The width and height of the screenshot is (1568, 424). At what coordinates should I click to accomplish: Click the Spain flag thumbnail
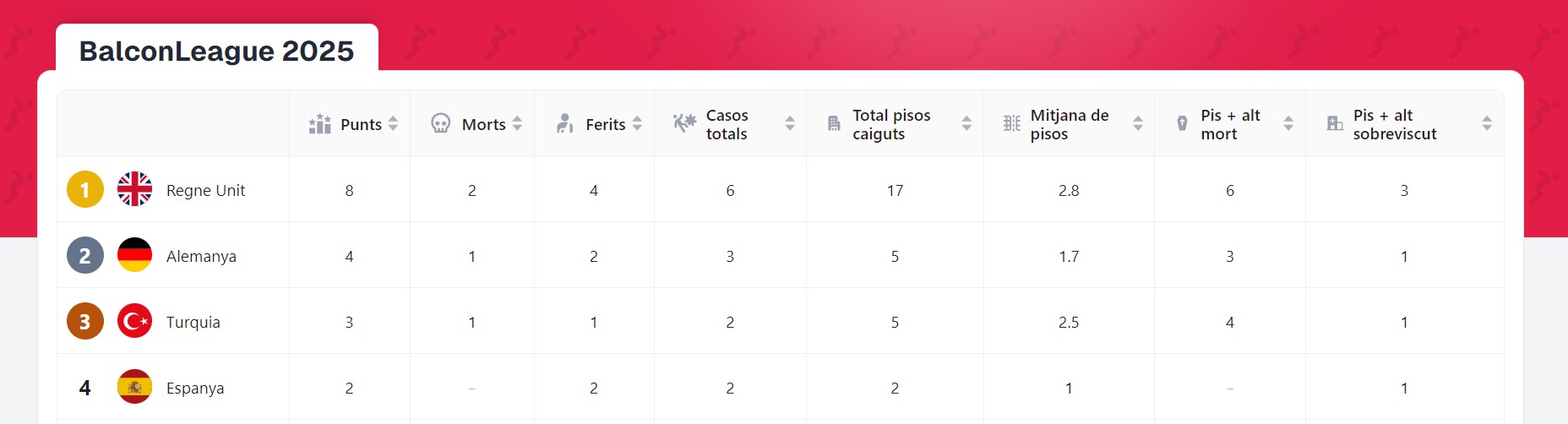(x=134, y=387)
